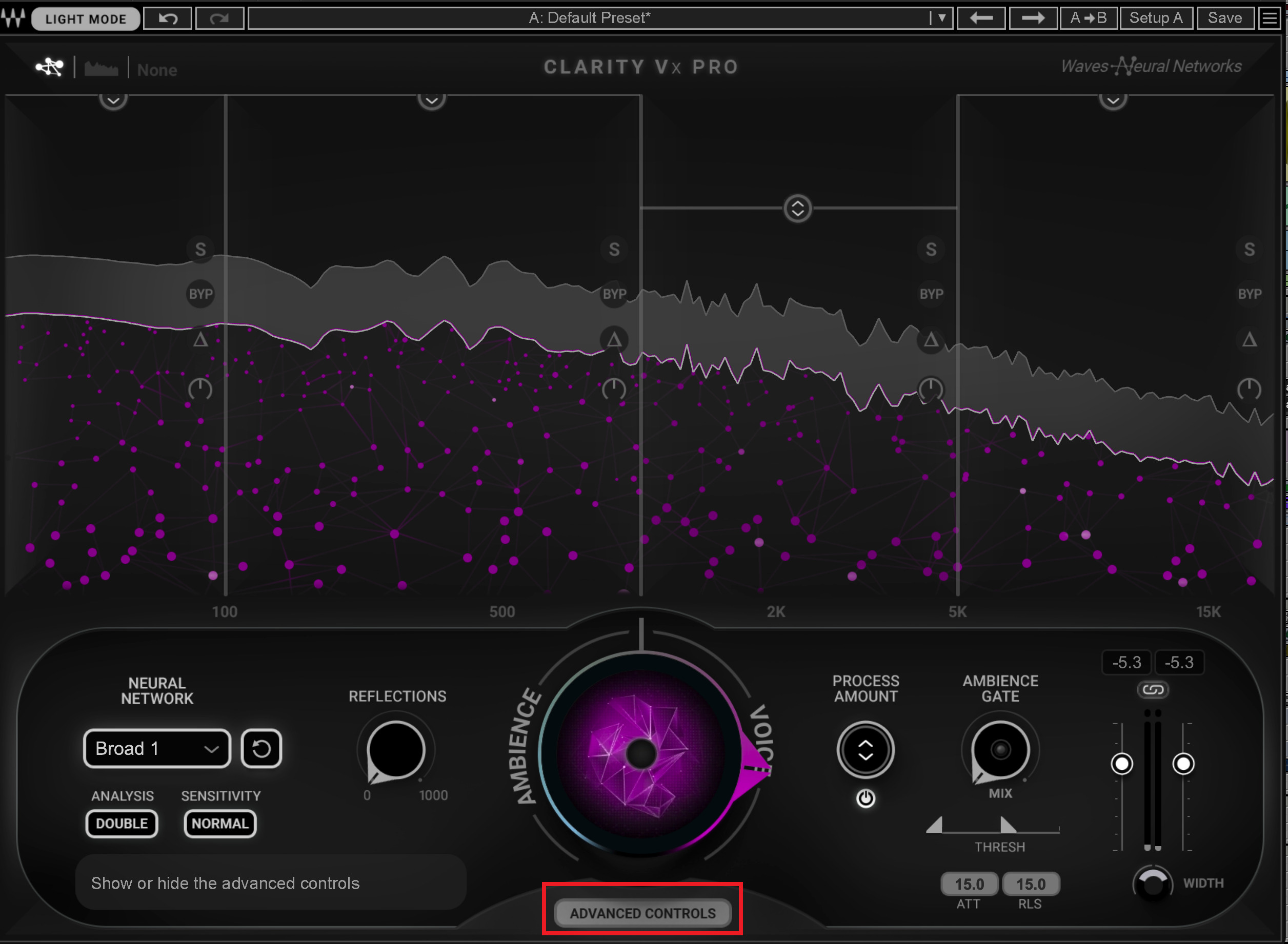Click the delta icon on the second band
This screenshot has width=1288, height=944.
(614, 339)
